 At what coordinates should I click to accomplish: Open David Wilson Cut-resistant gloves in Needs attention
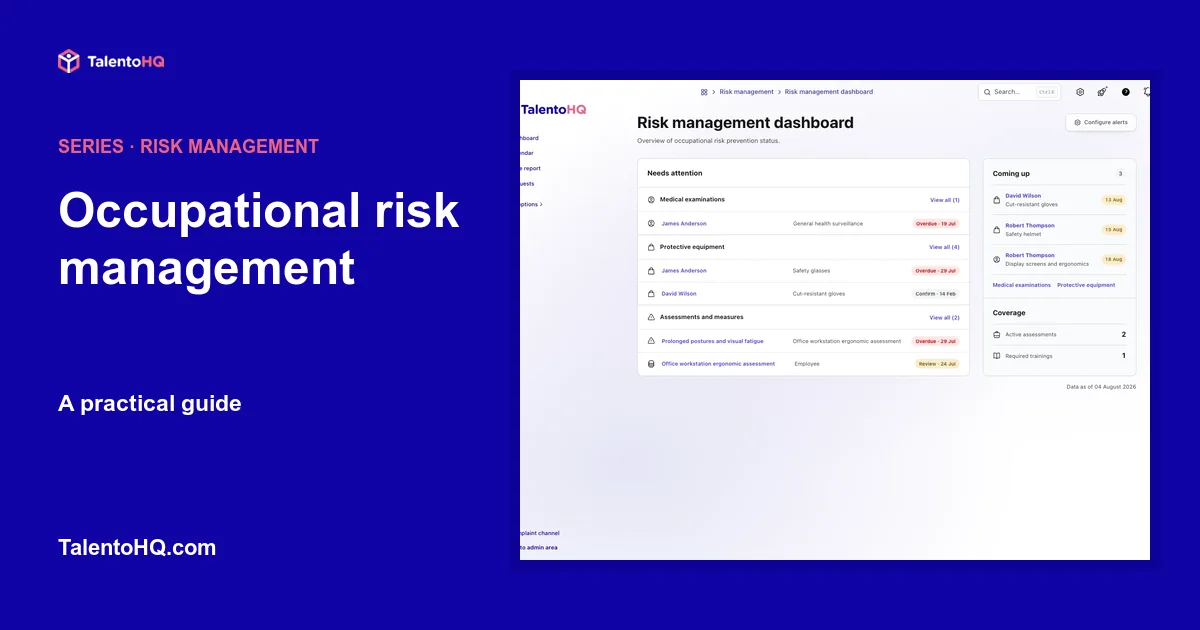click(x=679, y=294)
